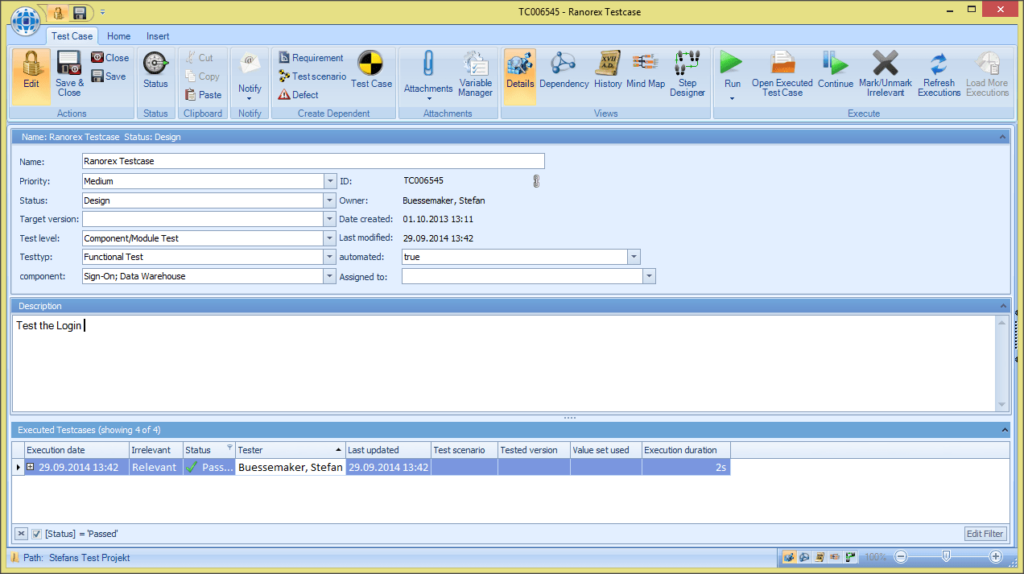This screenshot has width=1024, height=574.
Task: Click the 'Buessemaker, Stefan' tester cell
Action: 290,467
